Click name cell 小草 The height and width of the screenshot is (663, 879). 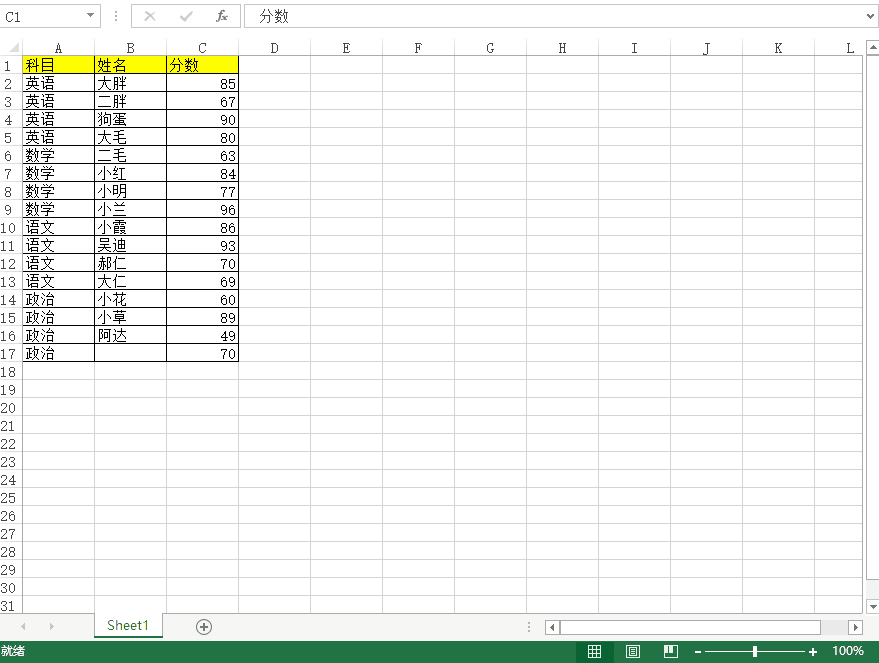[x=130, y=317]
